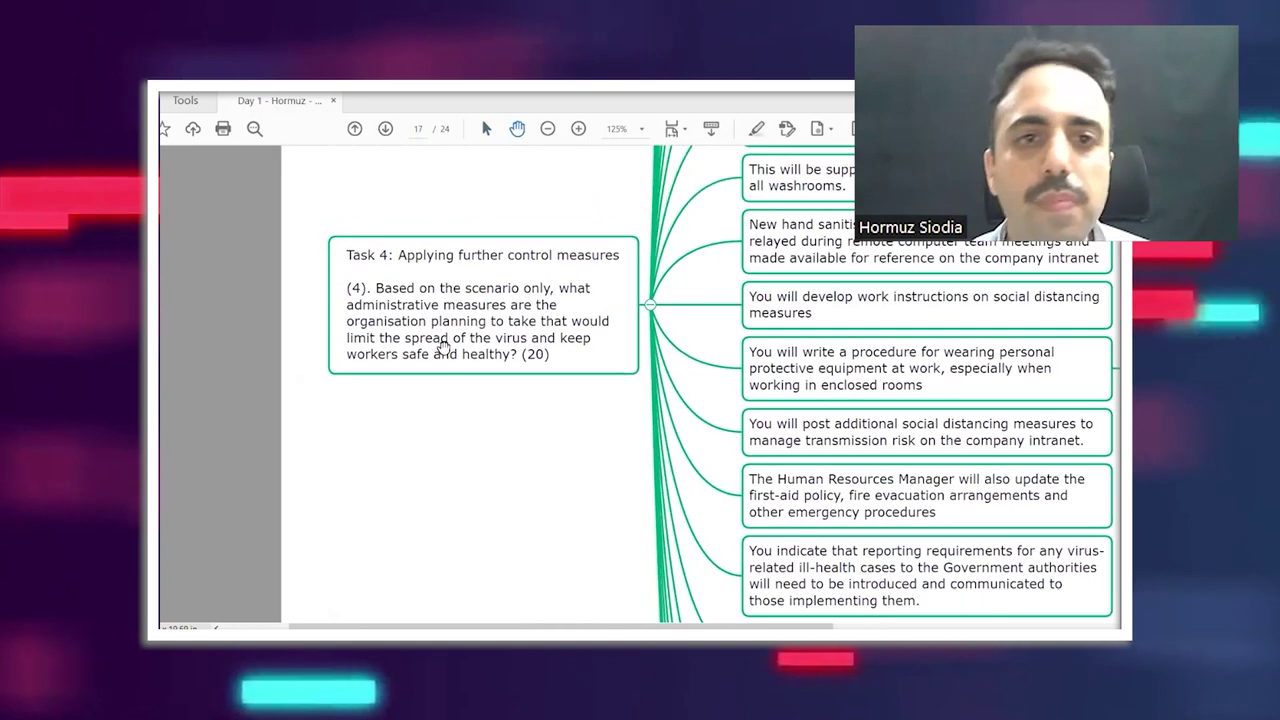Image resolution: width=1280 pixels, height=720 pixels.
Task: Select the Day 1 - Hormuz document tab
Action: tap(279, 101)
